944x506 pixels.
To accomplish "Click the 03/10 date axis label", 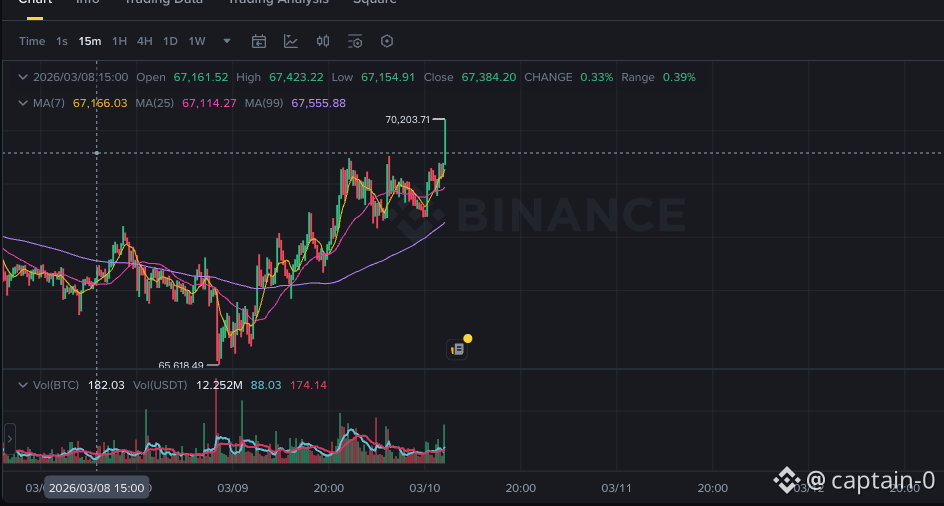I will tap(425, 488).
